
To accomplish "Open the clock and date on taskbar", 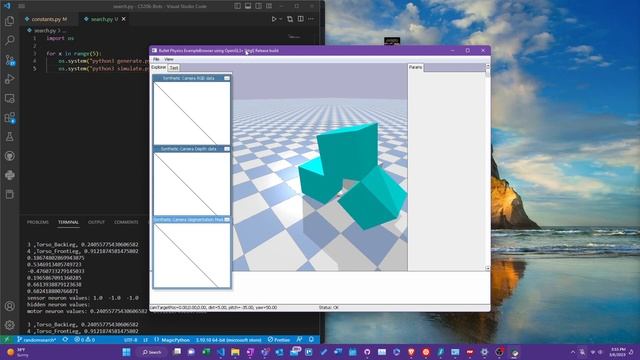I will click(617, 352).
